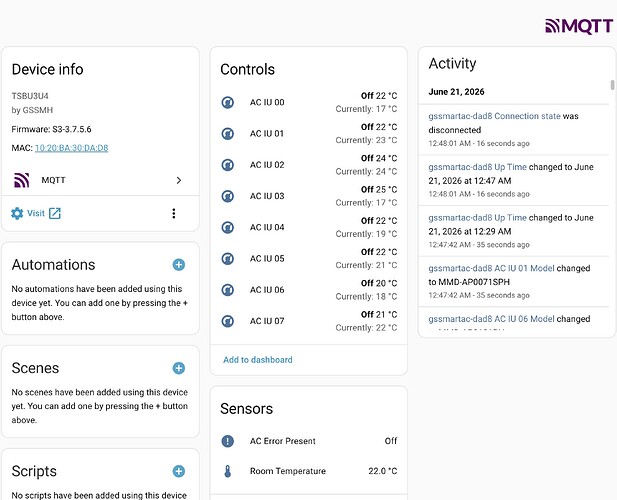Open AC IU 06 Model activity link
Viewport: 617px width, 500px height.
(491, 319)
